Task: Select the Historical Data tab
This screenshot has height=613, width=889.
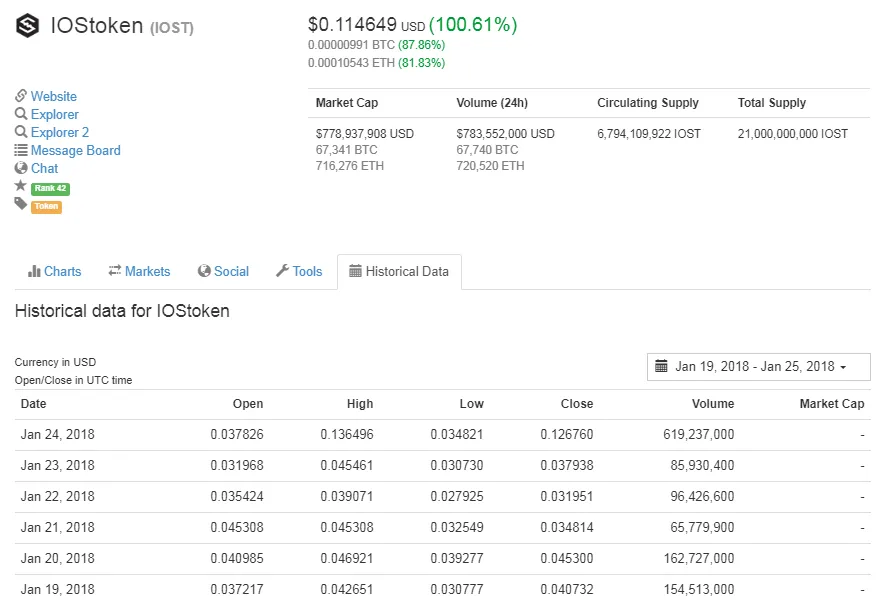Action: [x=399, y=272]
